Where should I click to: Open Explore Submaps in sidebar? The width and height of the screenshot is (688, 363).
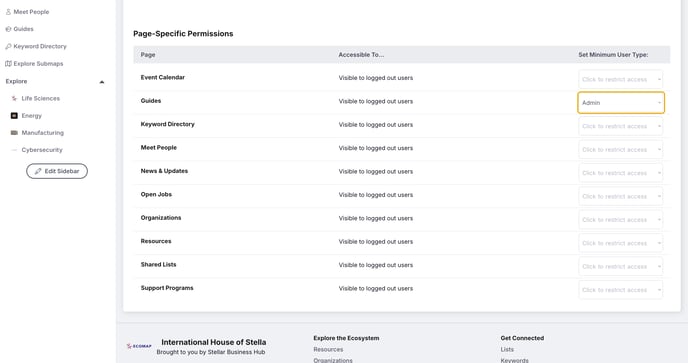(38, 64)
